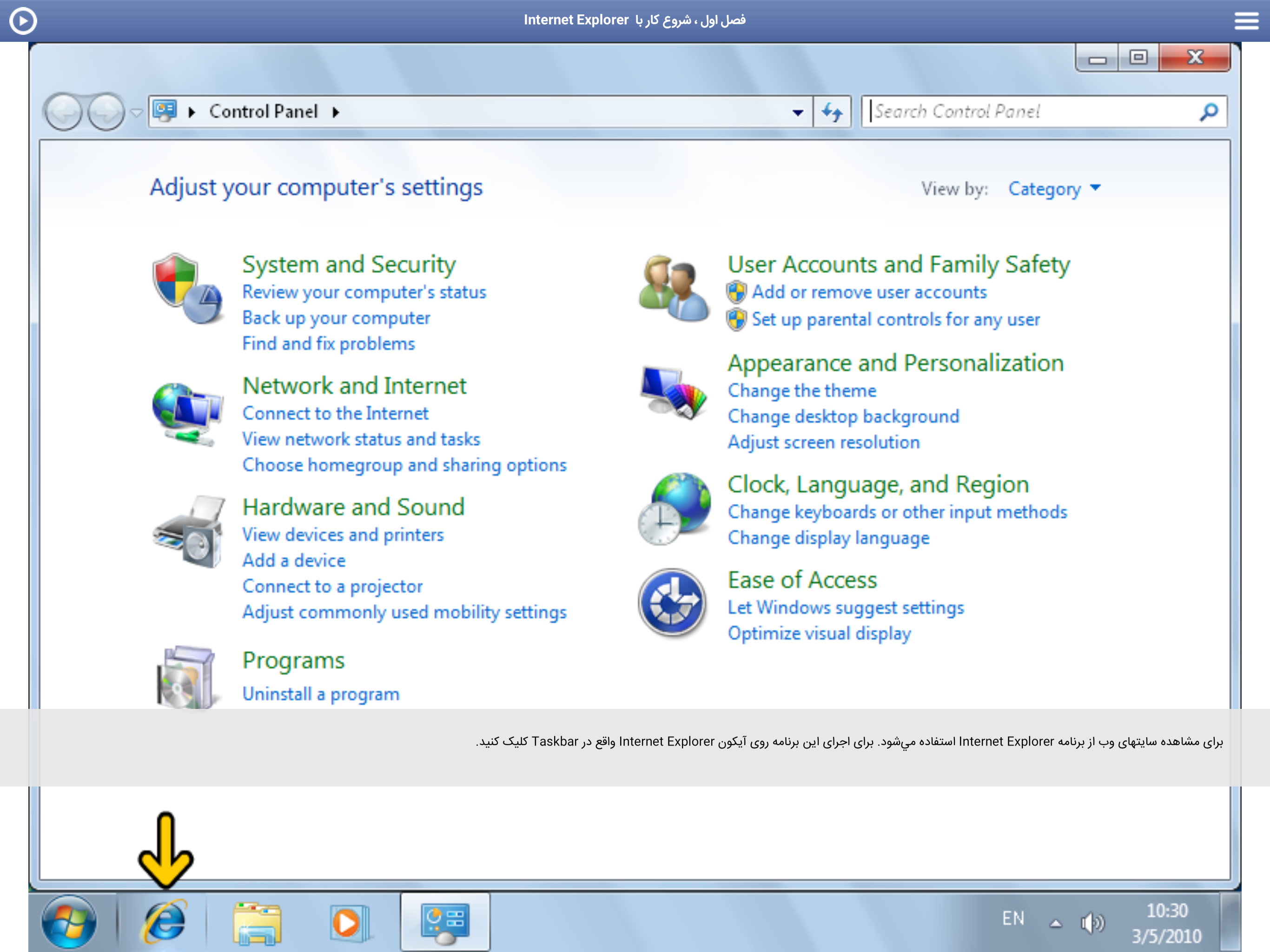Launch Internet Explorer from the taskbar

164,922
